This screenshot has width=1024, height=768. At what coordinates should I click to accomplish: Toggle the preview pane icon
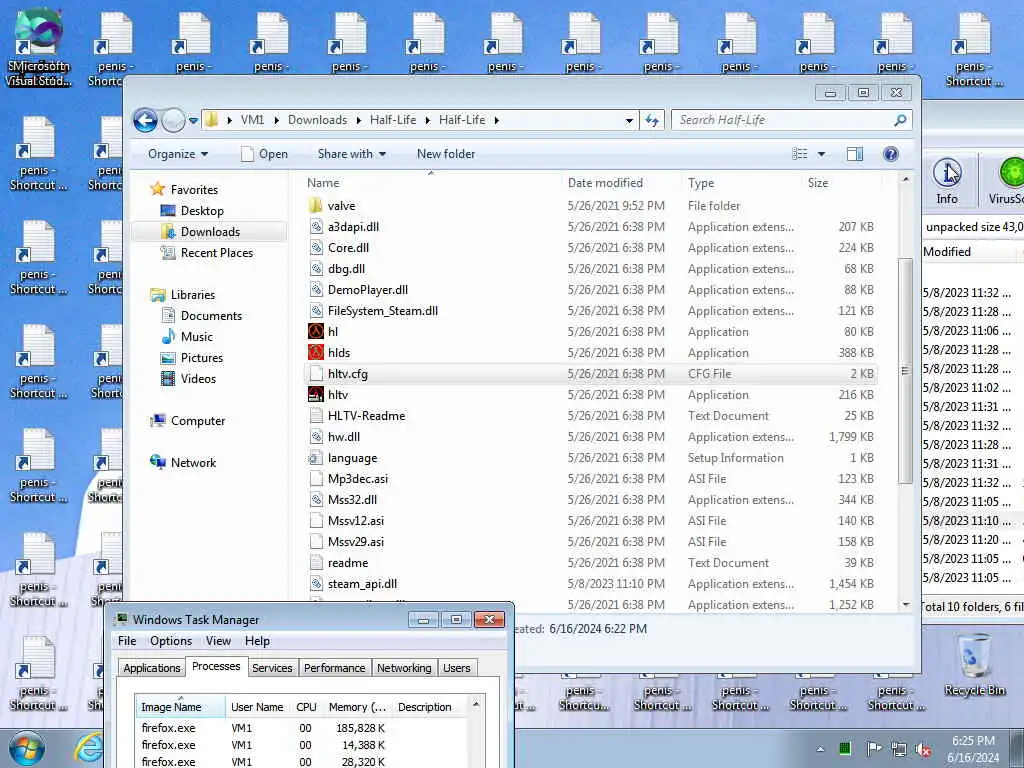[x=855, y=154]
